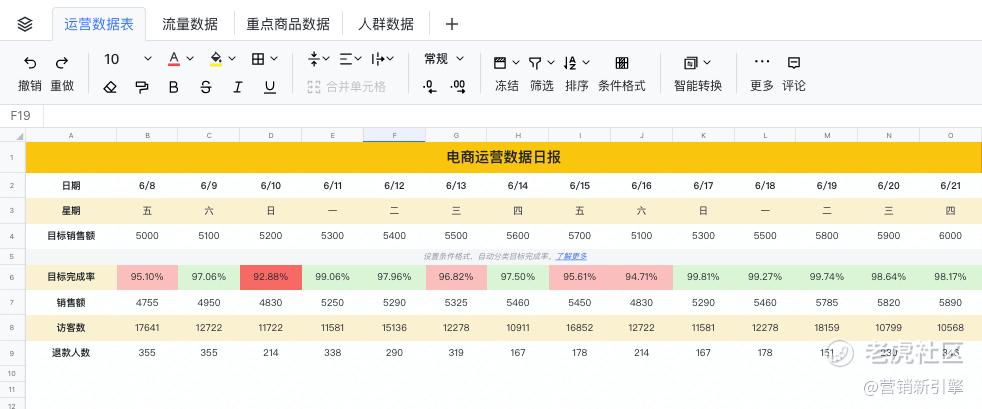Activate the format painter icon

(142, 87)
